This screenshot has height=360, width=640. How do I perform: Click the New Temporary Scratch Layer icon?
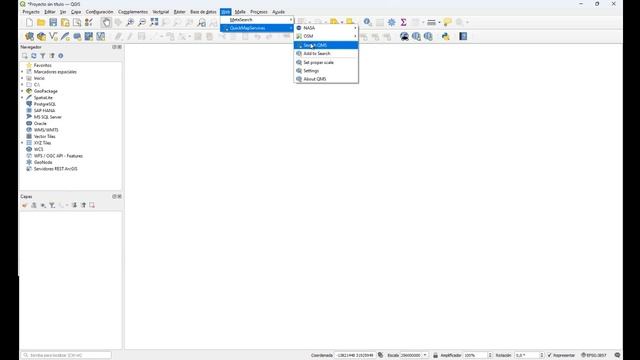(x=77, y=37)
